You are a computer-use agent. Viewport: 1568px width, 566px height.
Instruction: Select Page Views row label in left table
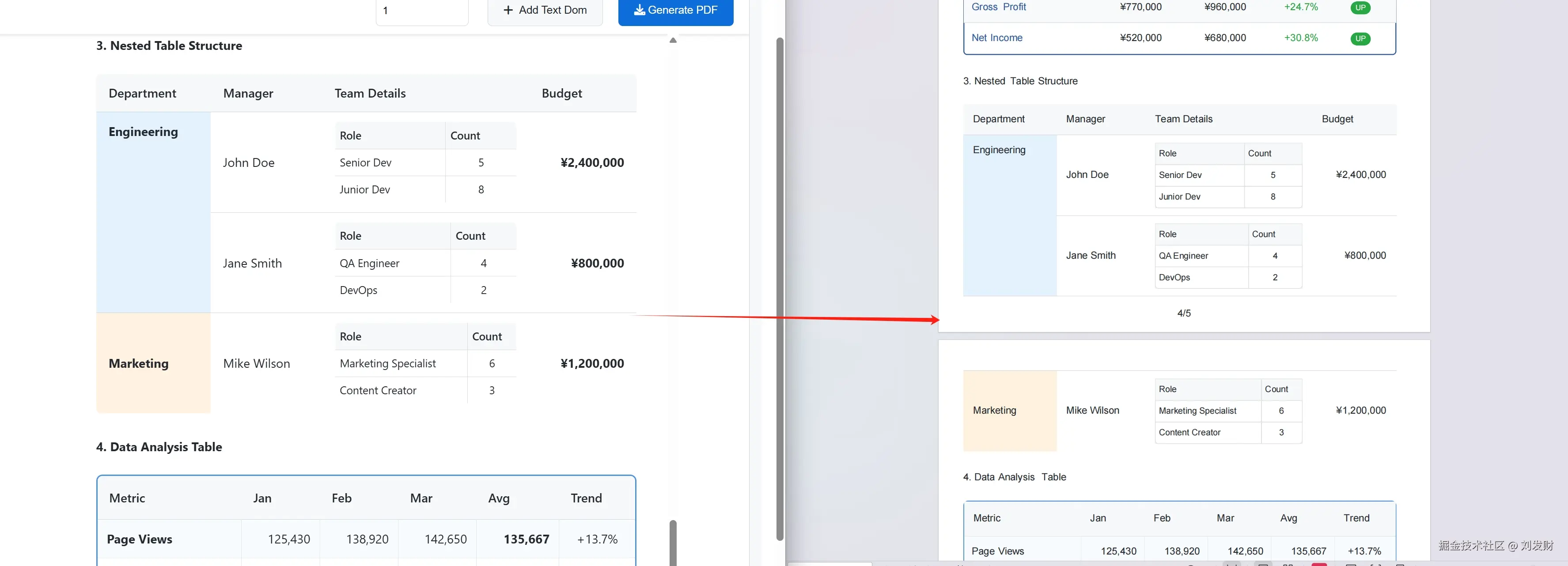[x=140, y=539]
